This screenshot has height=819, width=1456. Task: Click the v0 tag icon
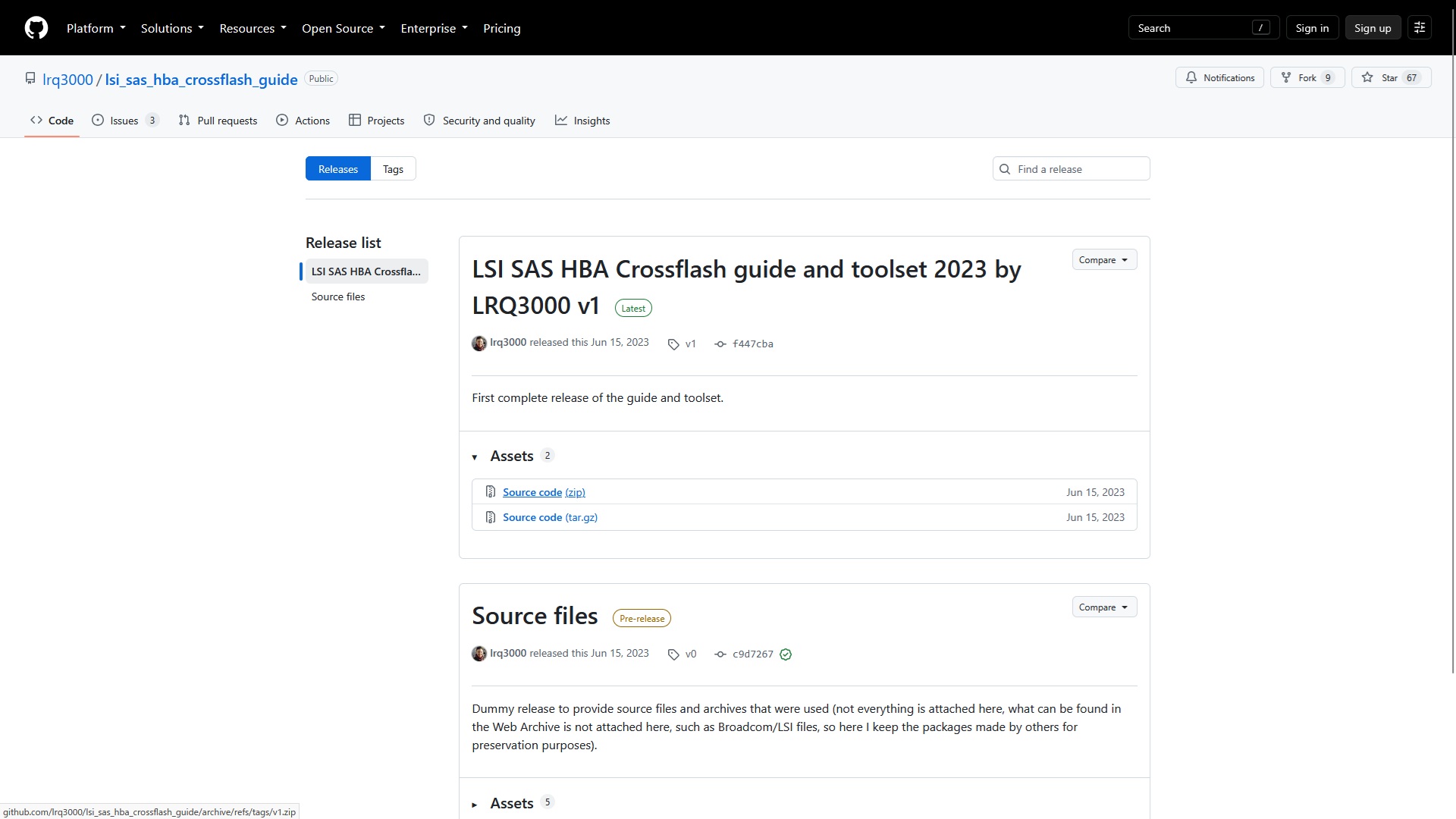pyautogui.click(x=673, y=654)
